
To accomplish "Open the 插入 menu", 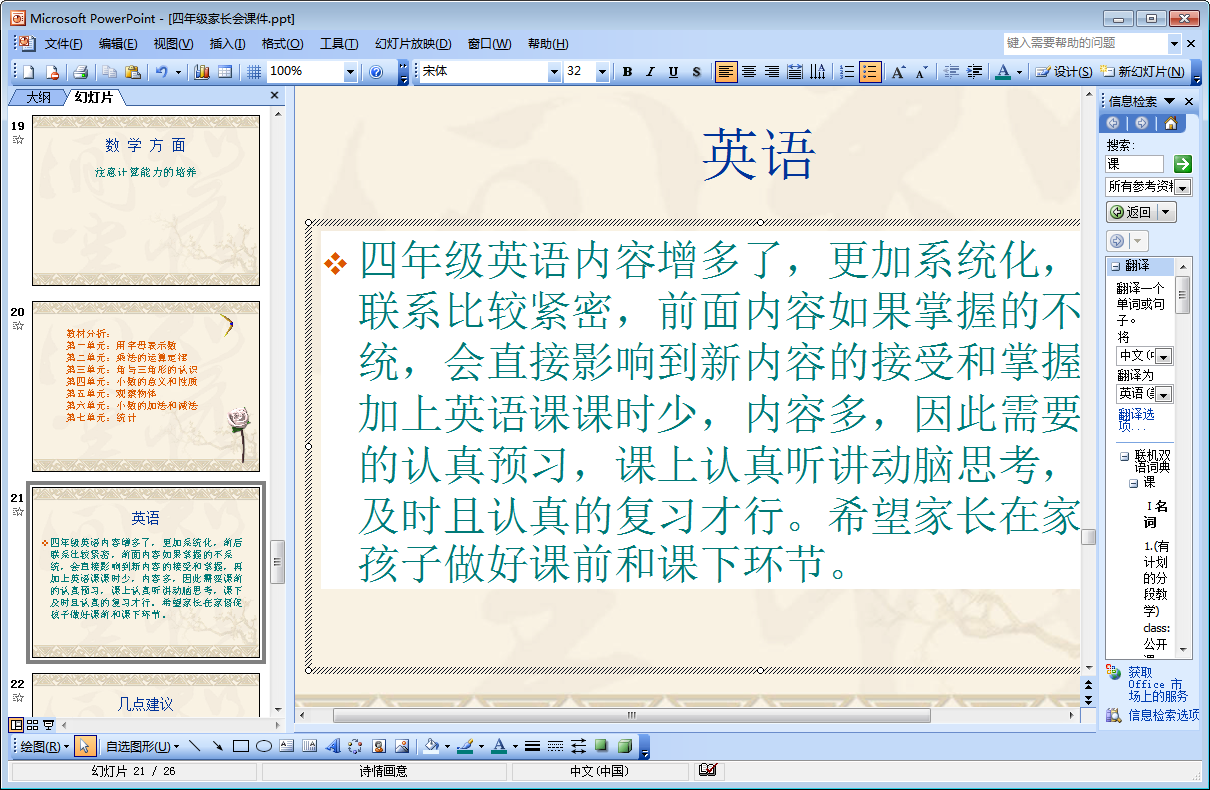I will point(228,44).
